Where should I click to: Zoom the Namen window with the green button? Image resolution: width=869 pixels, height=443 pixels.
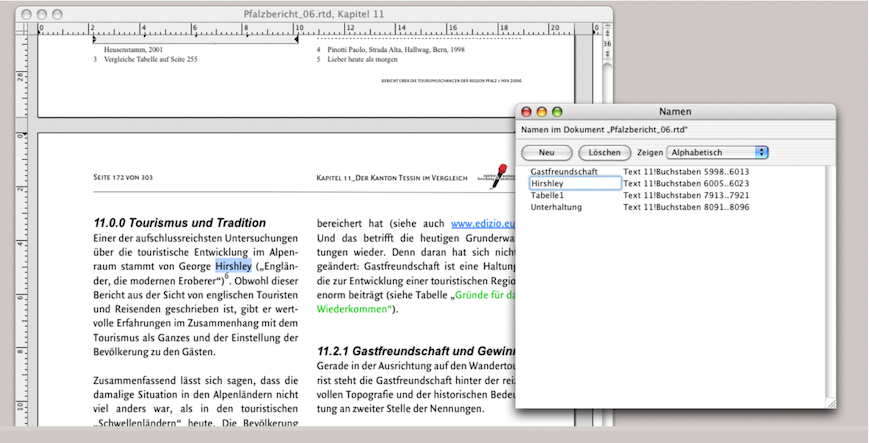point(558,112)
